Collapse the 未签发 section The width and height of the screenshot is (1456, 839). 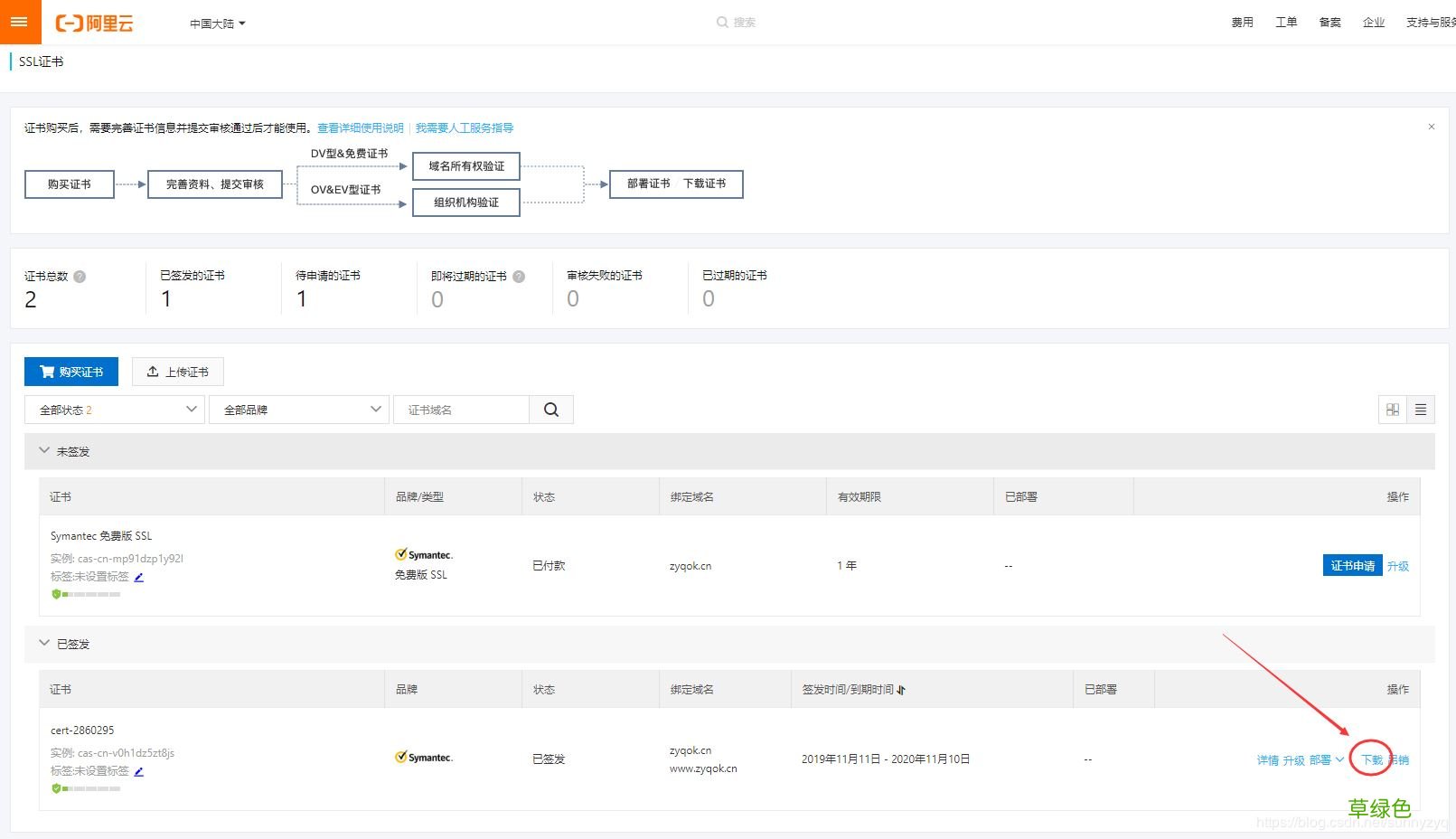(x=44, y=450)
